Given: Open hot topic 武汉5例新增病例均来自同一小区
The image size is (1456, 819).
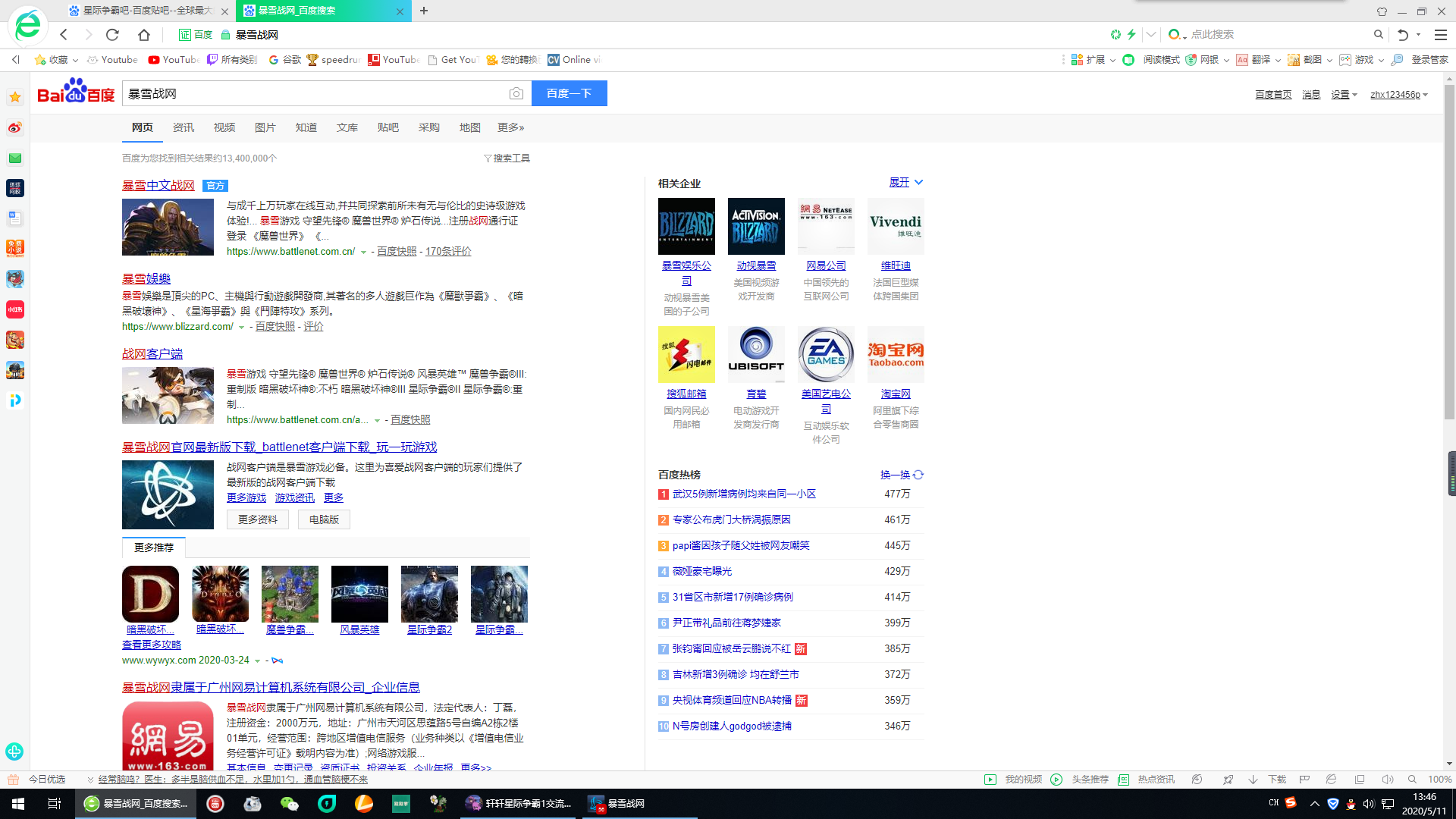Looking at the screenshot, I should (x=744, y=494).
